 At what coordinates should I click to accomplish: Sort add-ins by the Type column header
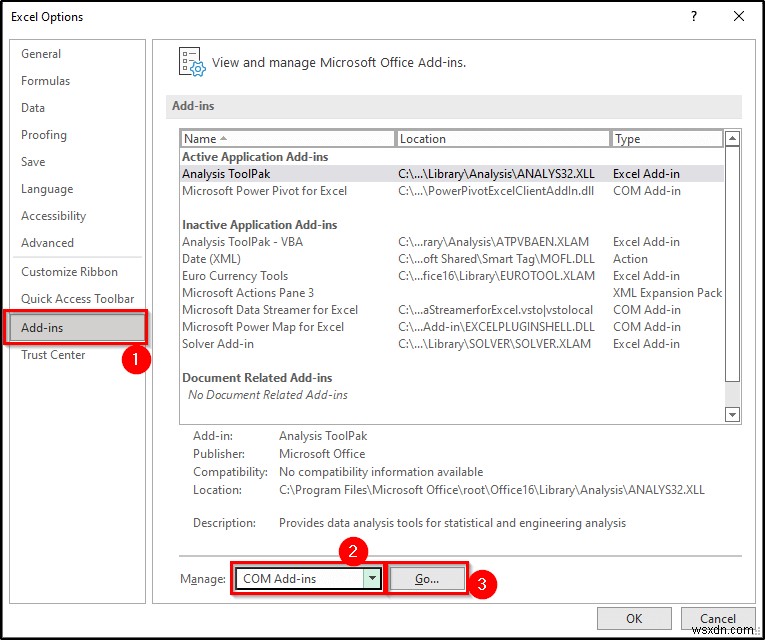click(x=667, y=139)
